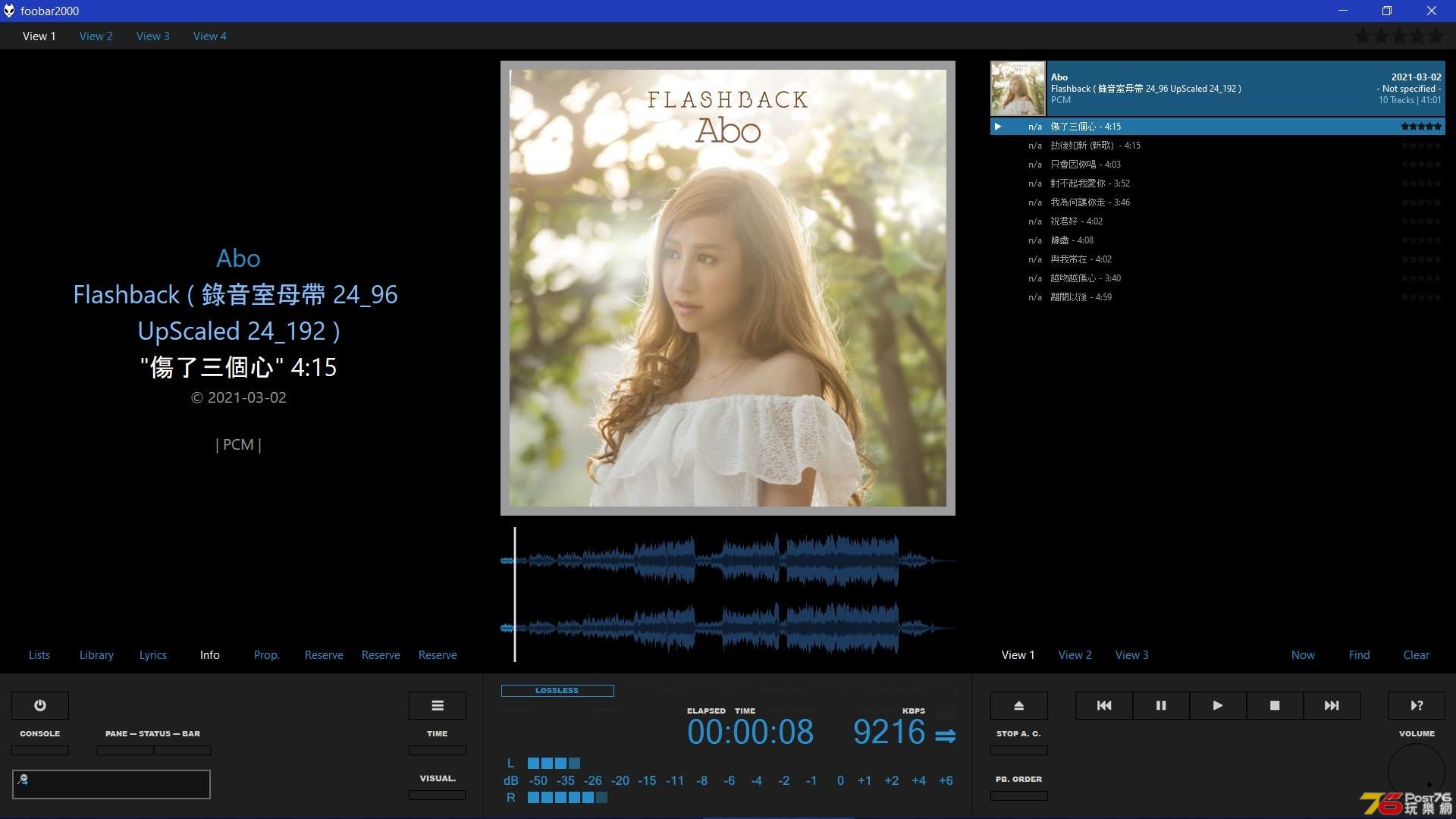Screen dimensions: 1456x819
Task: Select the playlist track lasting 4:08
Action: (1218, 240)
